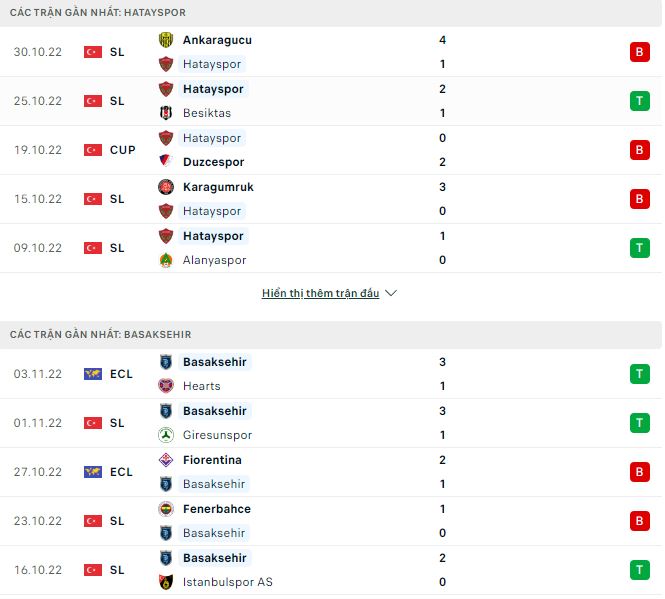Click the Fenerbahce team crest icon
Screen dimensions: 665x599
tap(166, 509)
